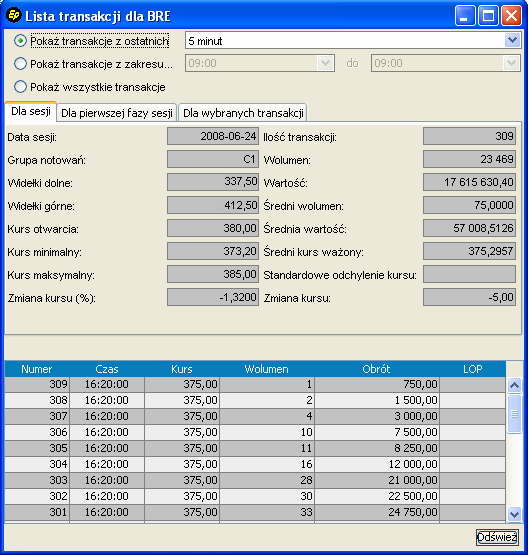Image resolution: width=531 pixels, height=555 pixels.
Task: Expand the range end time dropdown after 'do'
Action: click(511, 63)
